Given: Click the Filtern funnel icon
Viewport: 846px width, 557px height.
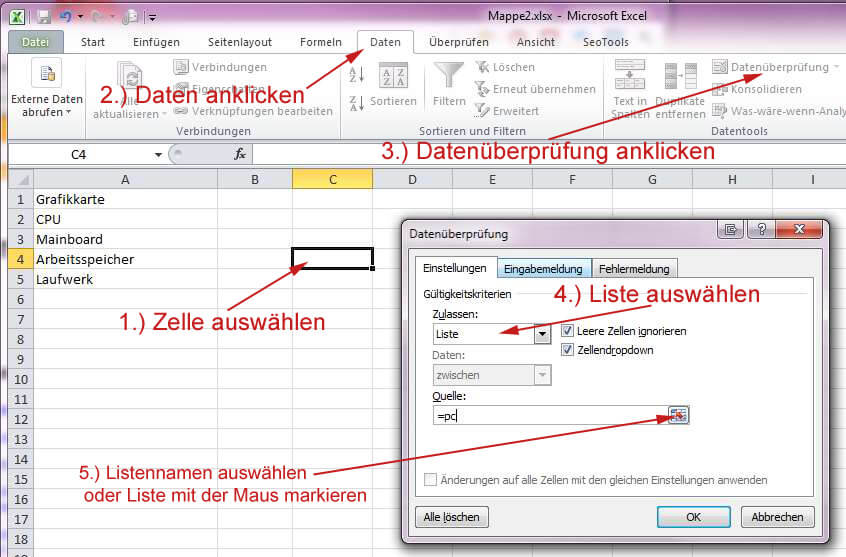Looking at the screenshot, I should (x=449, y=75).
